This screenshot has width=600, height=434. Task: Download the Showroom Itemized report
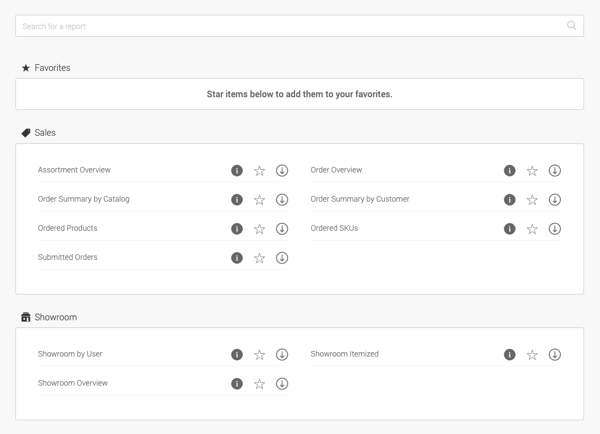click(554, 354)
